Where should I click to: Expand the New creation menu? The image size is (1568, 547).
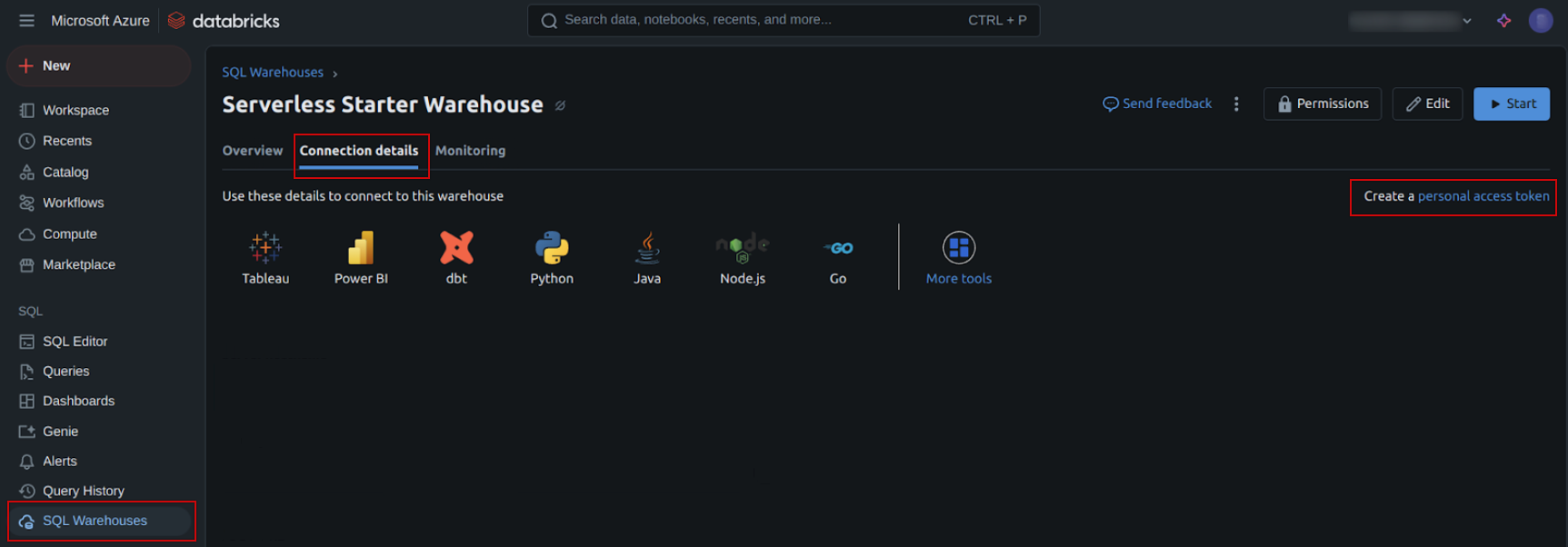pyautogui.click(x=99, y=65)
